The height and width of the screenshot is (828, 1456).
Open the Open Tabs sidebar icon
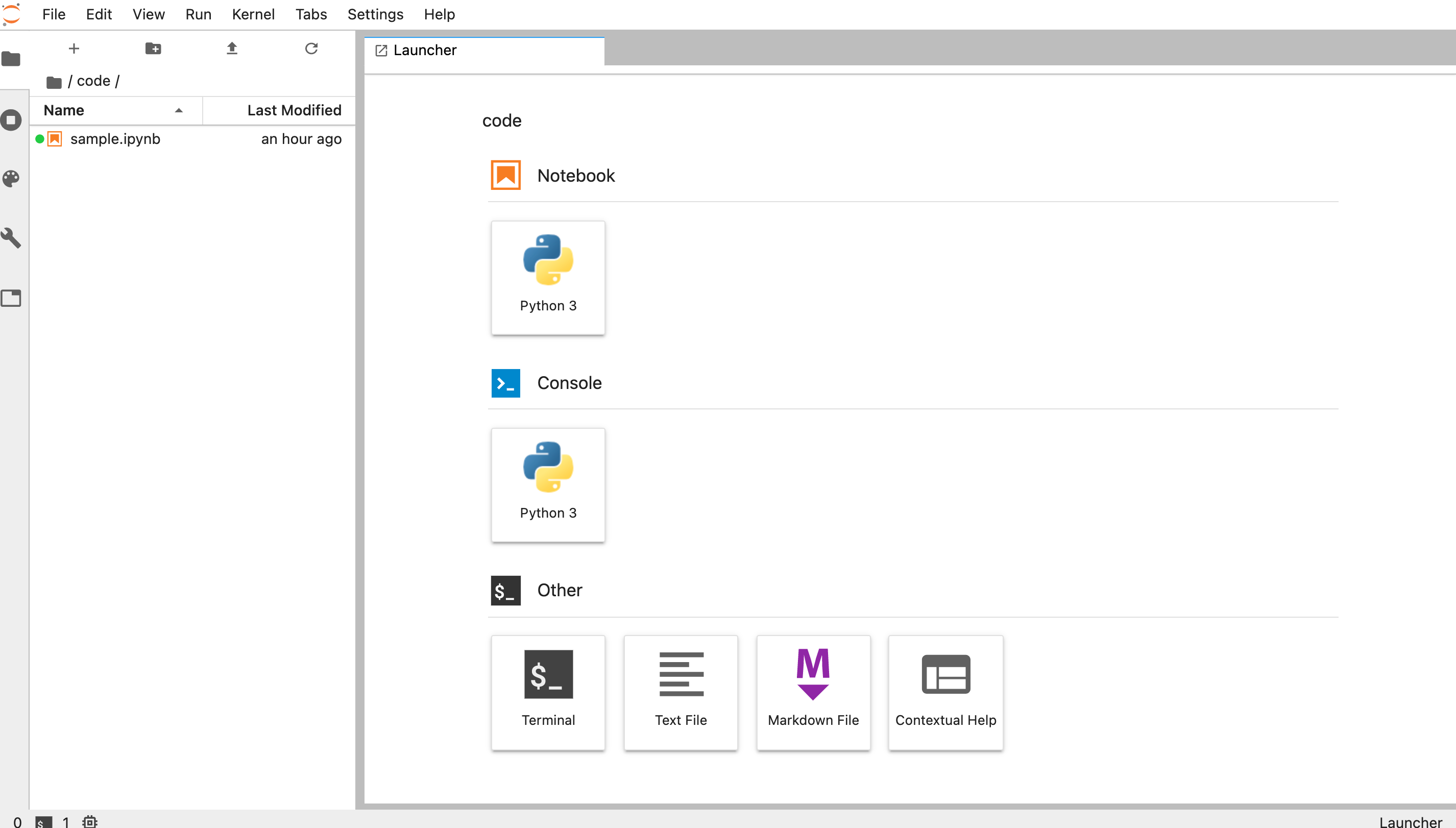coord(11,298)
